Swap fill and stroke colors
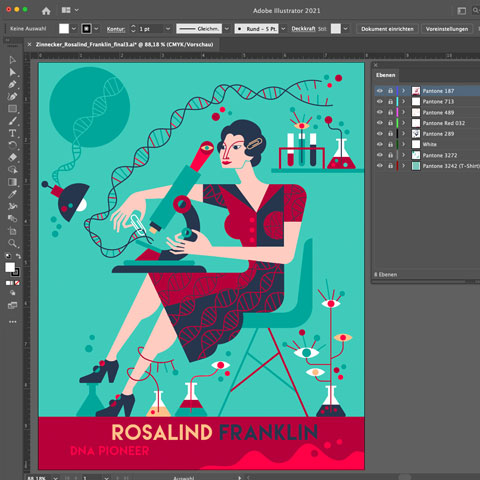This screenshot has height=480, width=480. click(18, 256)
